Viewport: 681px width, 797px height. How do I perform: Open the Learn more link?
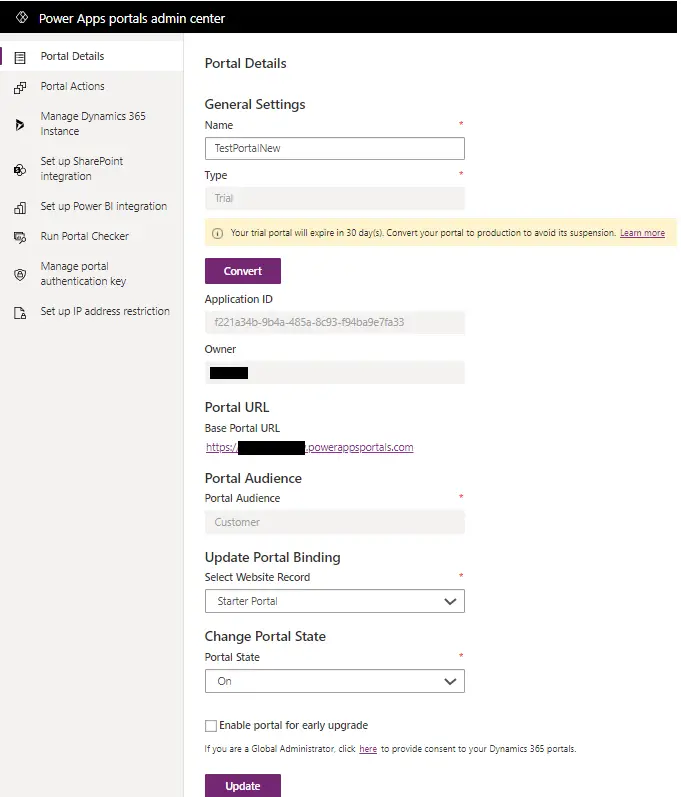point(642,233)
